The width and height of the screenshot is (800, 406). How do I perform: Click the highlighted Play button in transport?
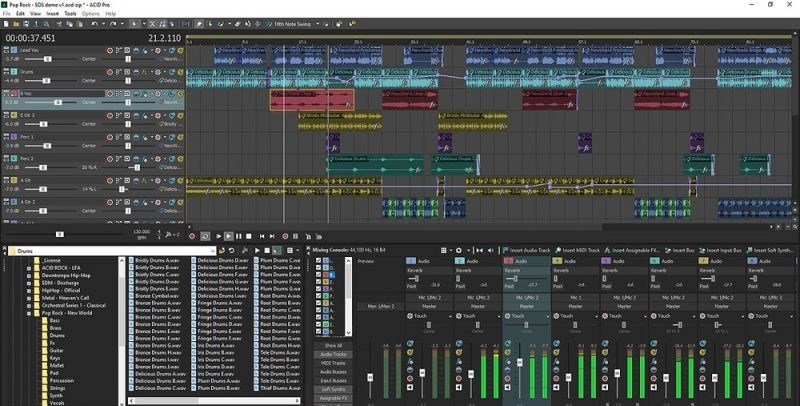click(229, 236)
